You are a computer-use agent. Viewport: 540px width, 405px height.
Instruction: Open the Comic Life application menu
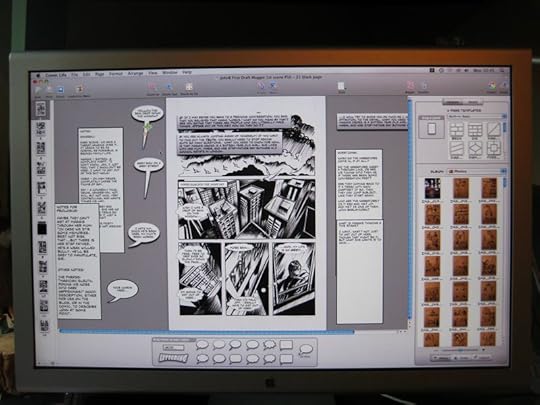56,74
